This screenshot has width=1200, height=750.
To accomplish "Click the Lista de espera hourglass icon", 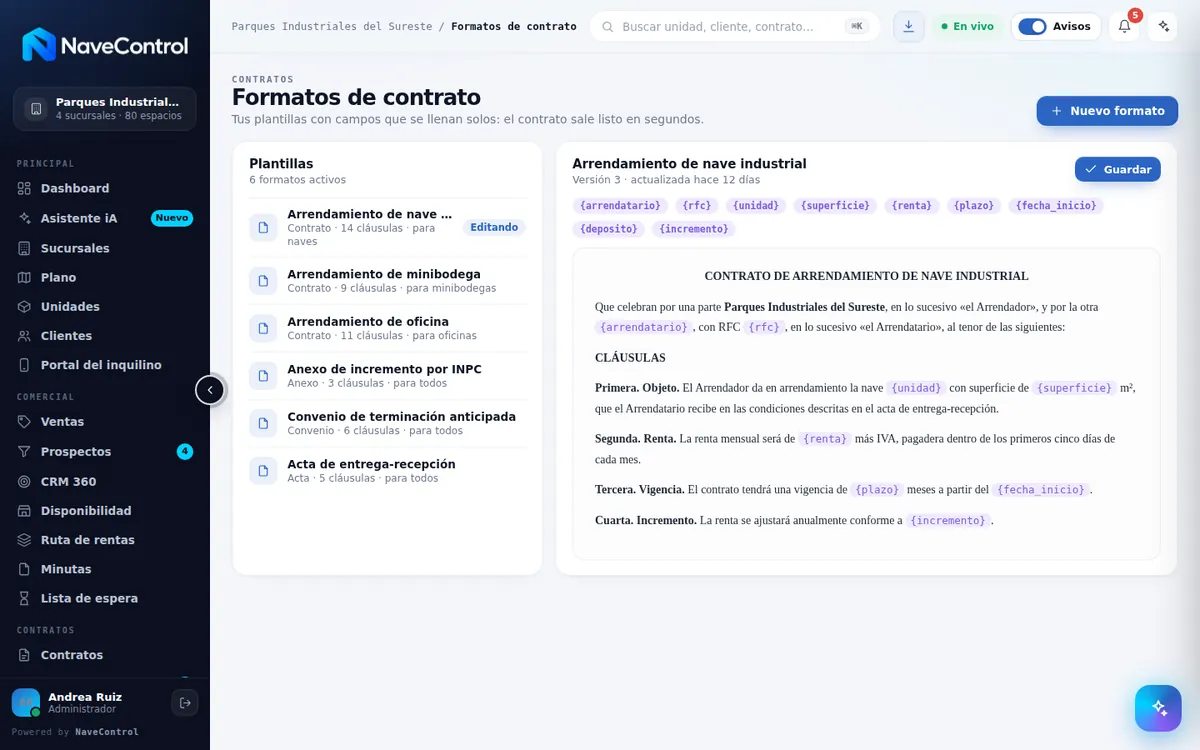I will pyautogui.click(x=25, y=598).
